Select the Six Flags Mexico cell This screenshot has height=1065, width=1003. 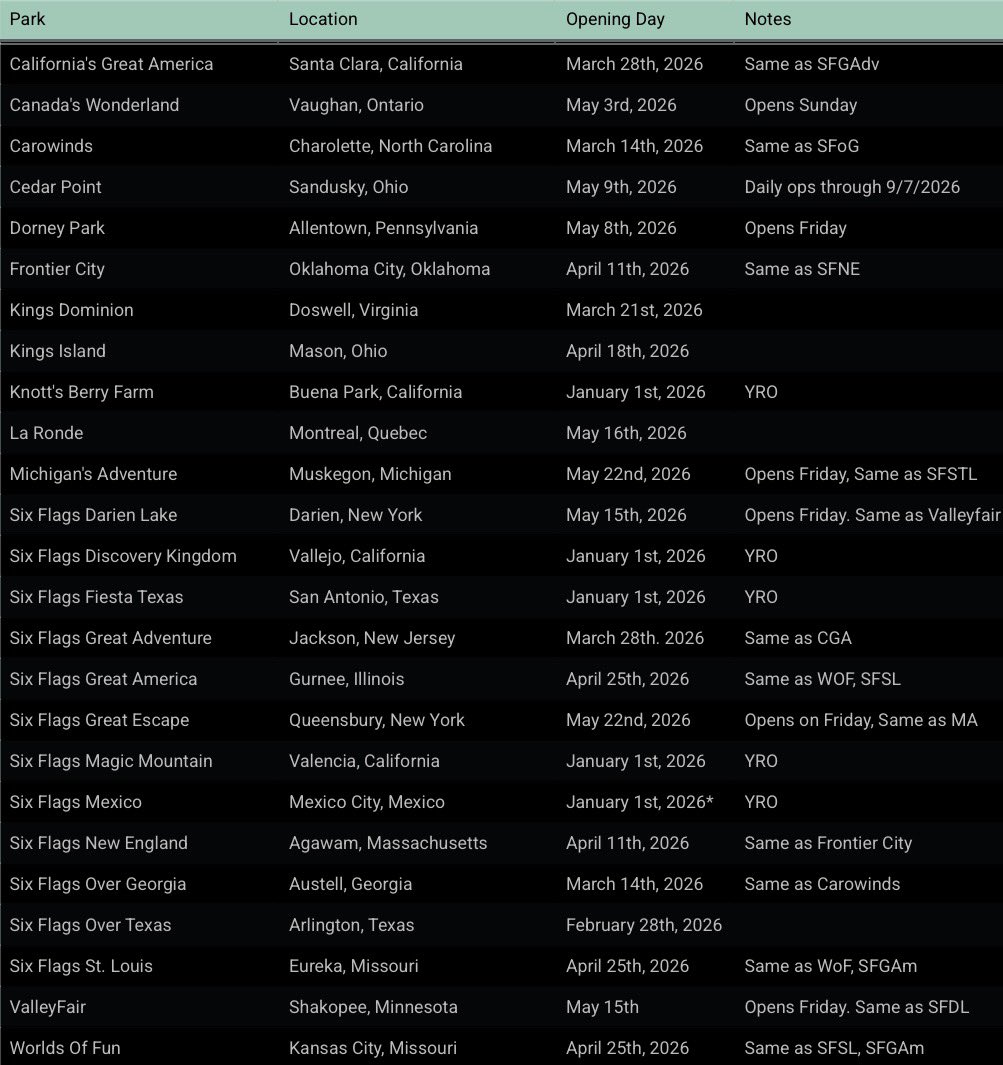click(x=75, y=801)
